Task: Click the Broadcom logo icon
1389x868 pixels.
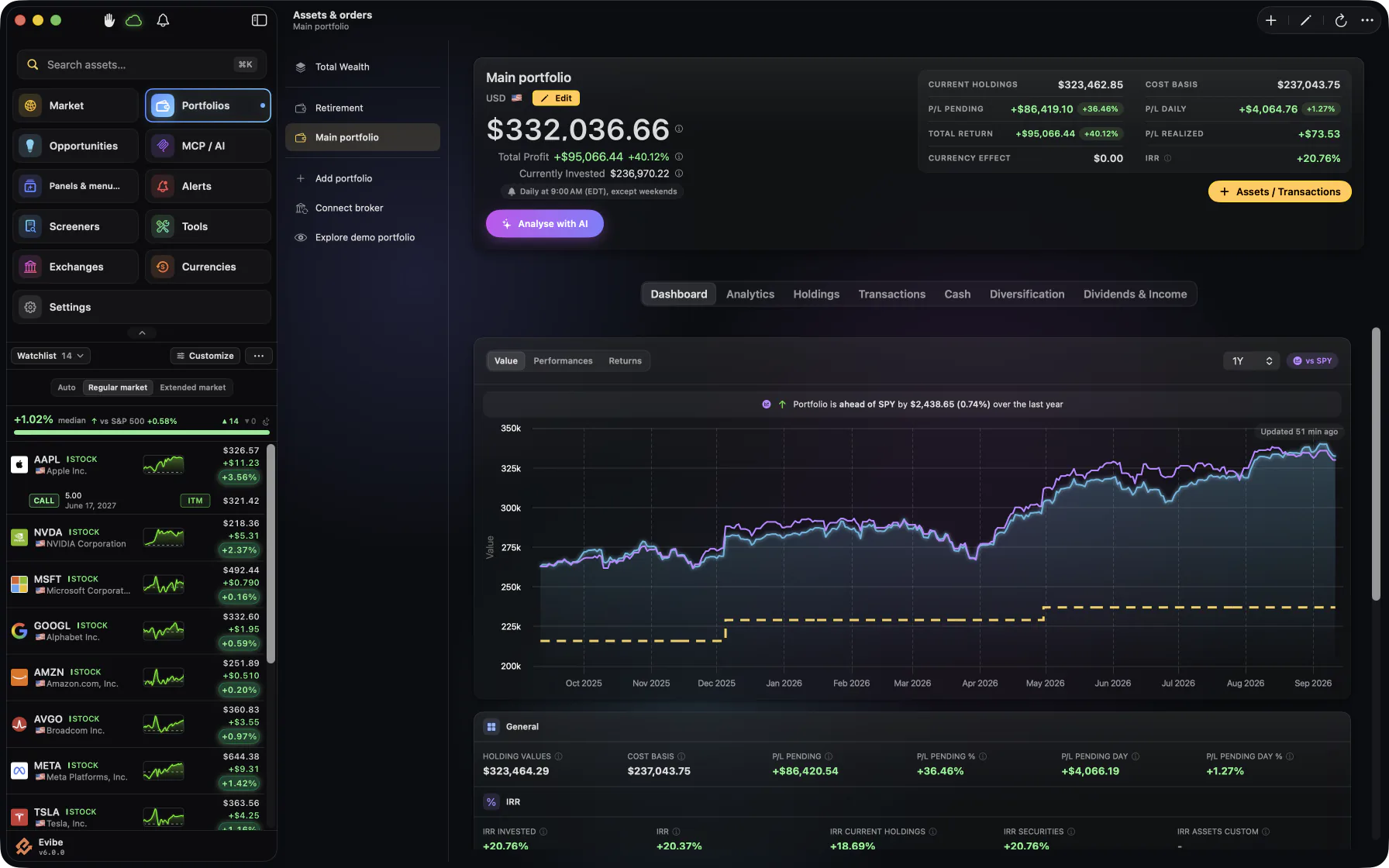Action: point(19,724)
